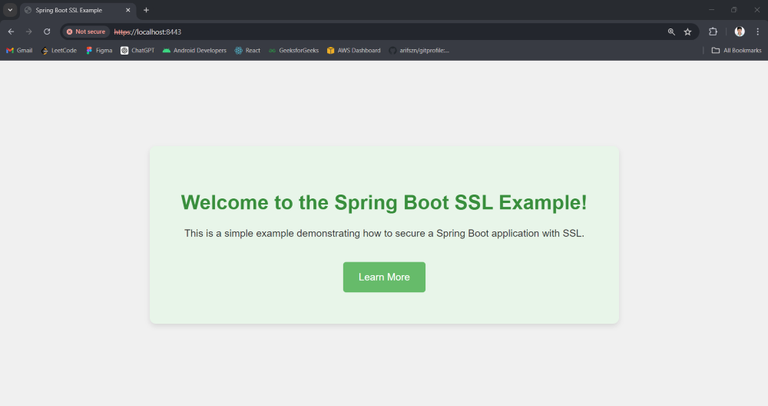Viewport: 768px width, 406px height.
Task: Minimize the browser window
Action: click(x=711, y=10)
